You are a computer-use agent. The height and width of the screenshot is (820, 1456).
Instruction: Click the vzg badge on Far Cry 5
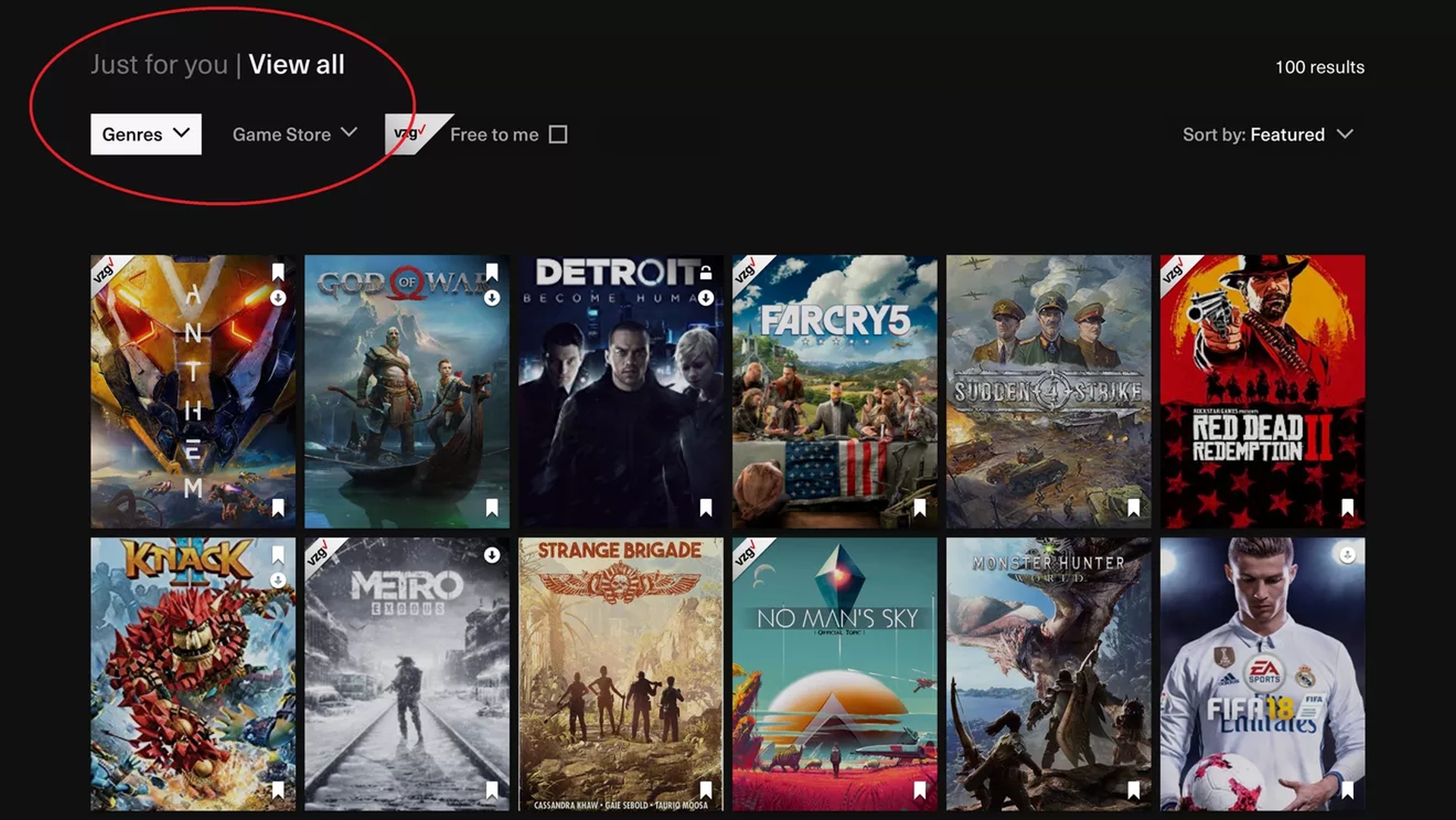coord(747,270)
